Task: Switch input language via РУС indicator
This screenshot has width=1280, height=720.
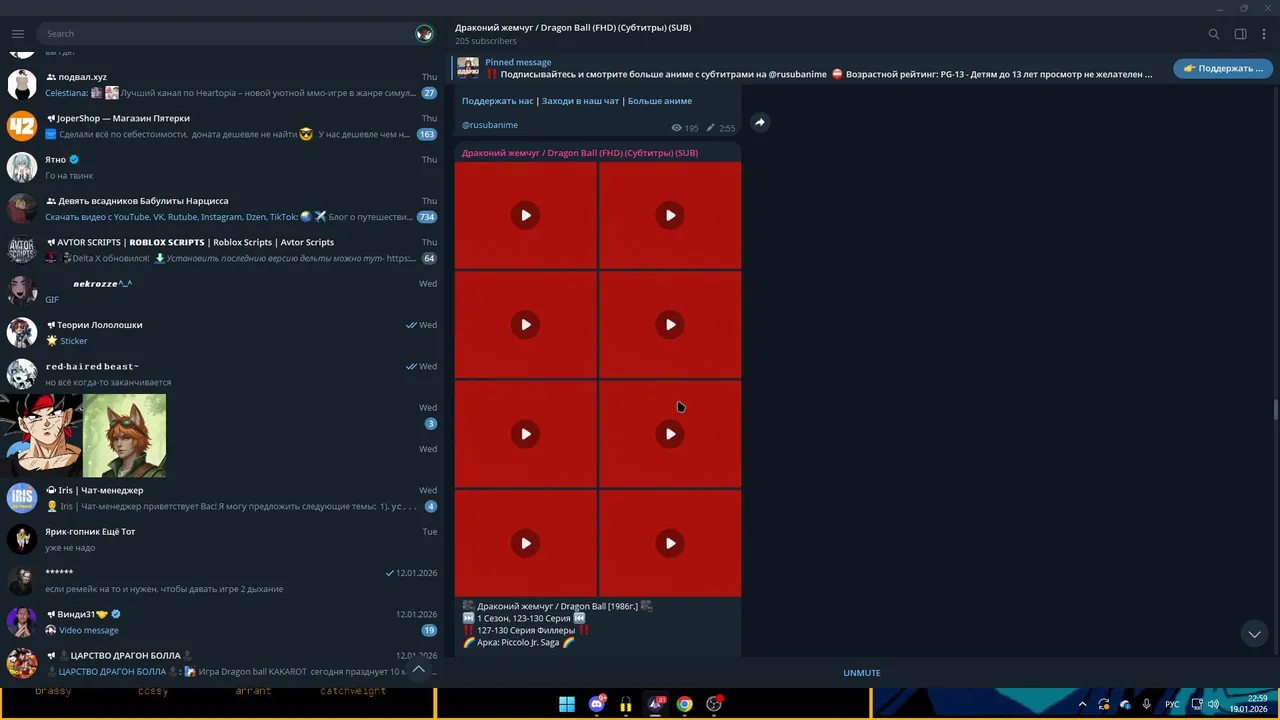Action: [x=1172, y=704]
